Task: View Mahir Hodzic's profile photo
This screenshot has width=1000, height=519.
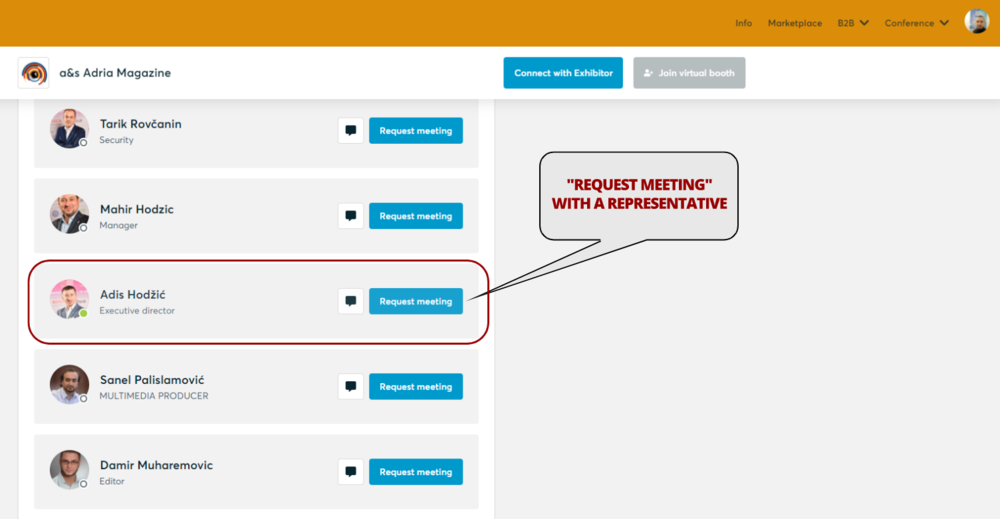Action: [x=69, y=214]
